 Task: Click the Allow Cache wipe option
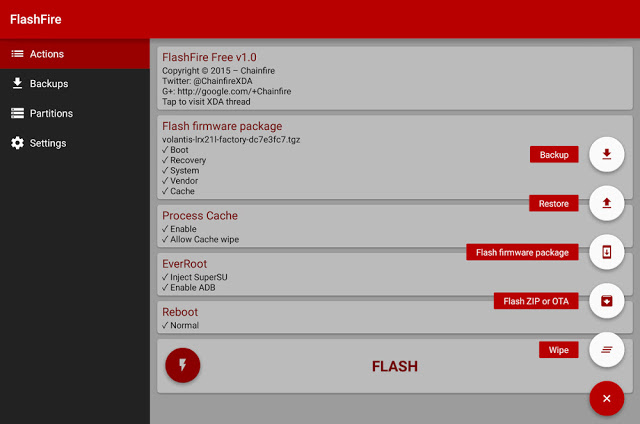[200, 239]
